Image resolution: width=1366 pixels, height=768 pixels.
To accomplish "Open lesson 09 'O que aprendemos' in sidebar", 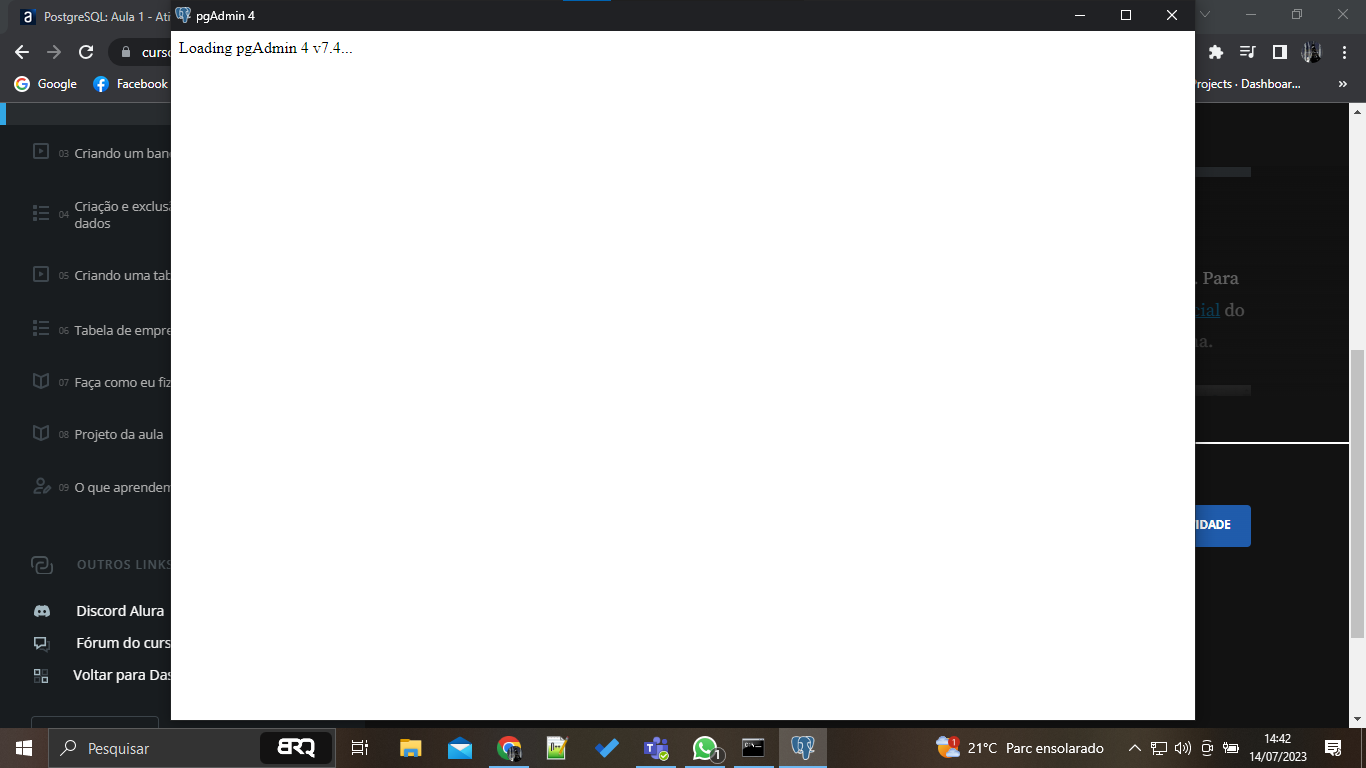I will tap(102, 487).
